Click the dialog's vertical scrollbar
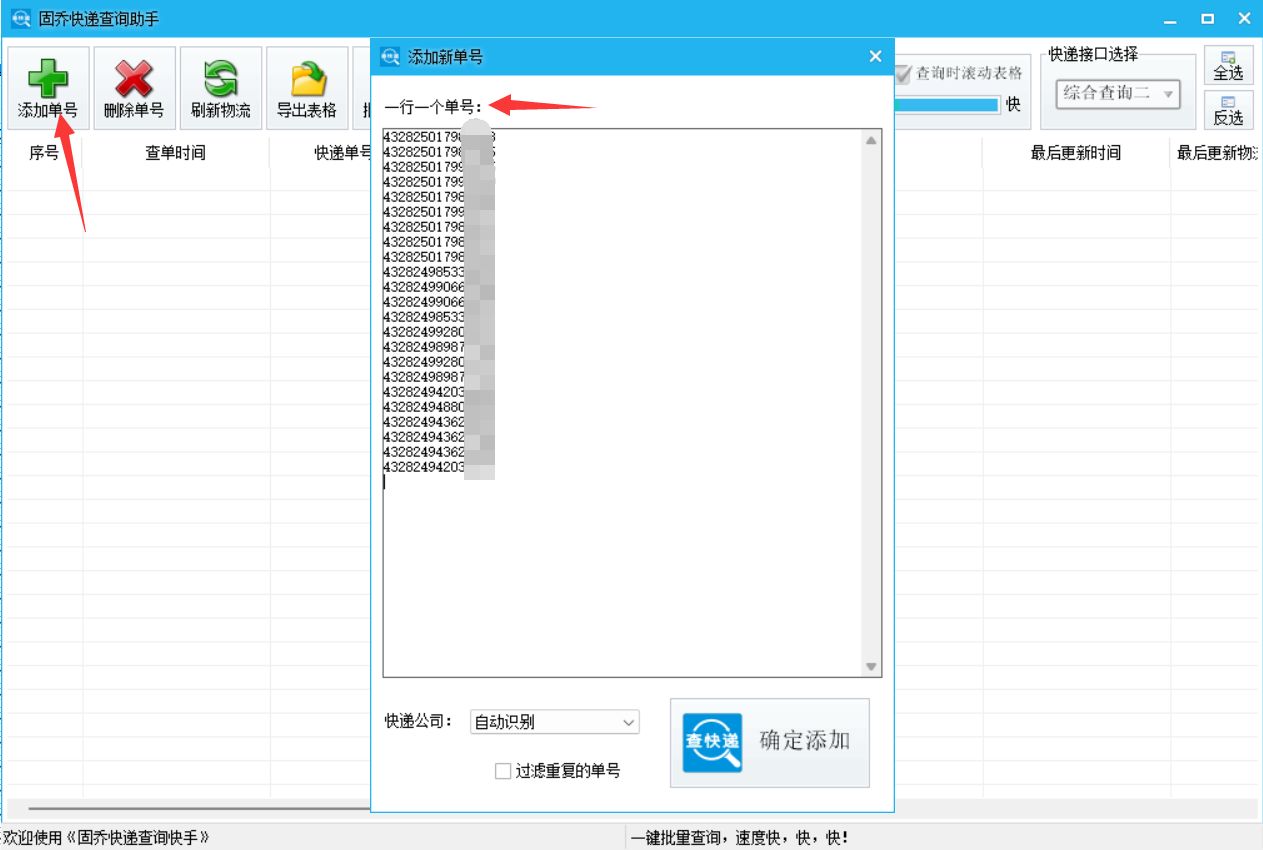1263x850 pixels. click(871, 400)
